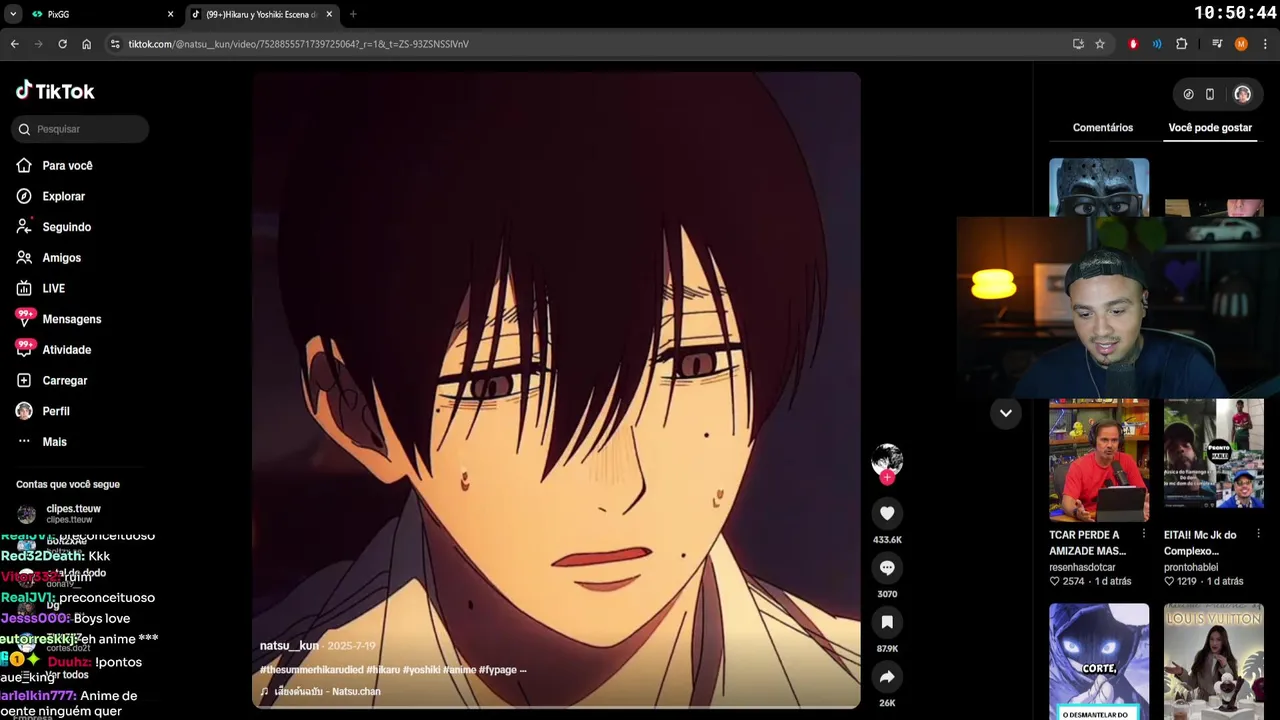Save the video with the bookmark icon
Screen dimensions: 1280x720
(x=887, y=622)
